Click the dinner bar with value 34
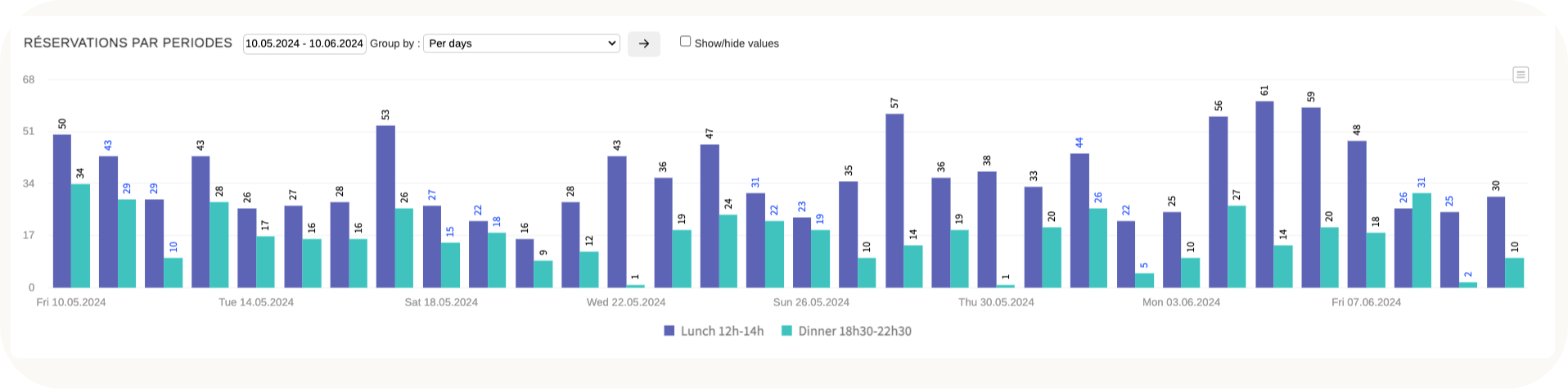 click(x=80, y=236)
